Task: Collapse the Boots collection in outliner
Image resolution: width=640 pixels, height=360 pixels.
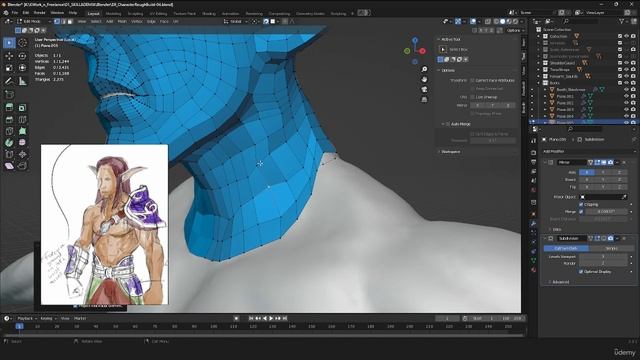Action: point(539,83)
